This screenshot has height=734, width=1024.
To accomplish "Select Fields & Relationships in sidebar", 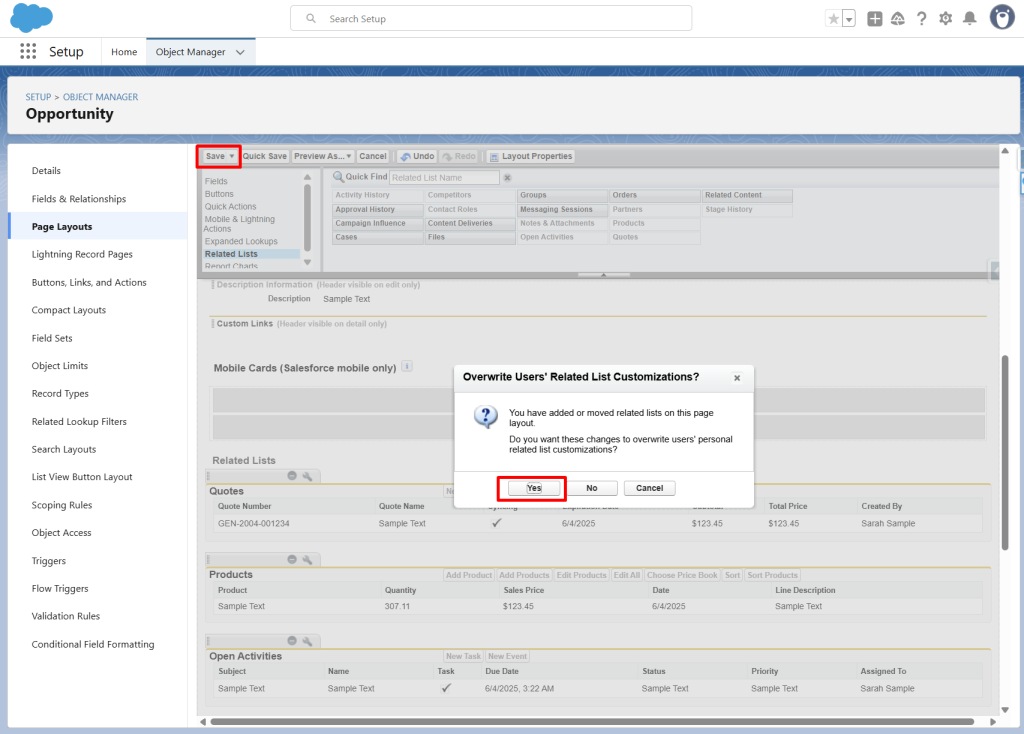I will (79, 199).
